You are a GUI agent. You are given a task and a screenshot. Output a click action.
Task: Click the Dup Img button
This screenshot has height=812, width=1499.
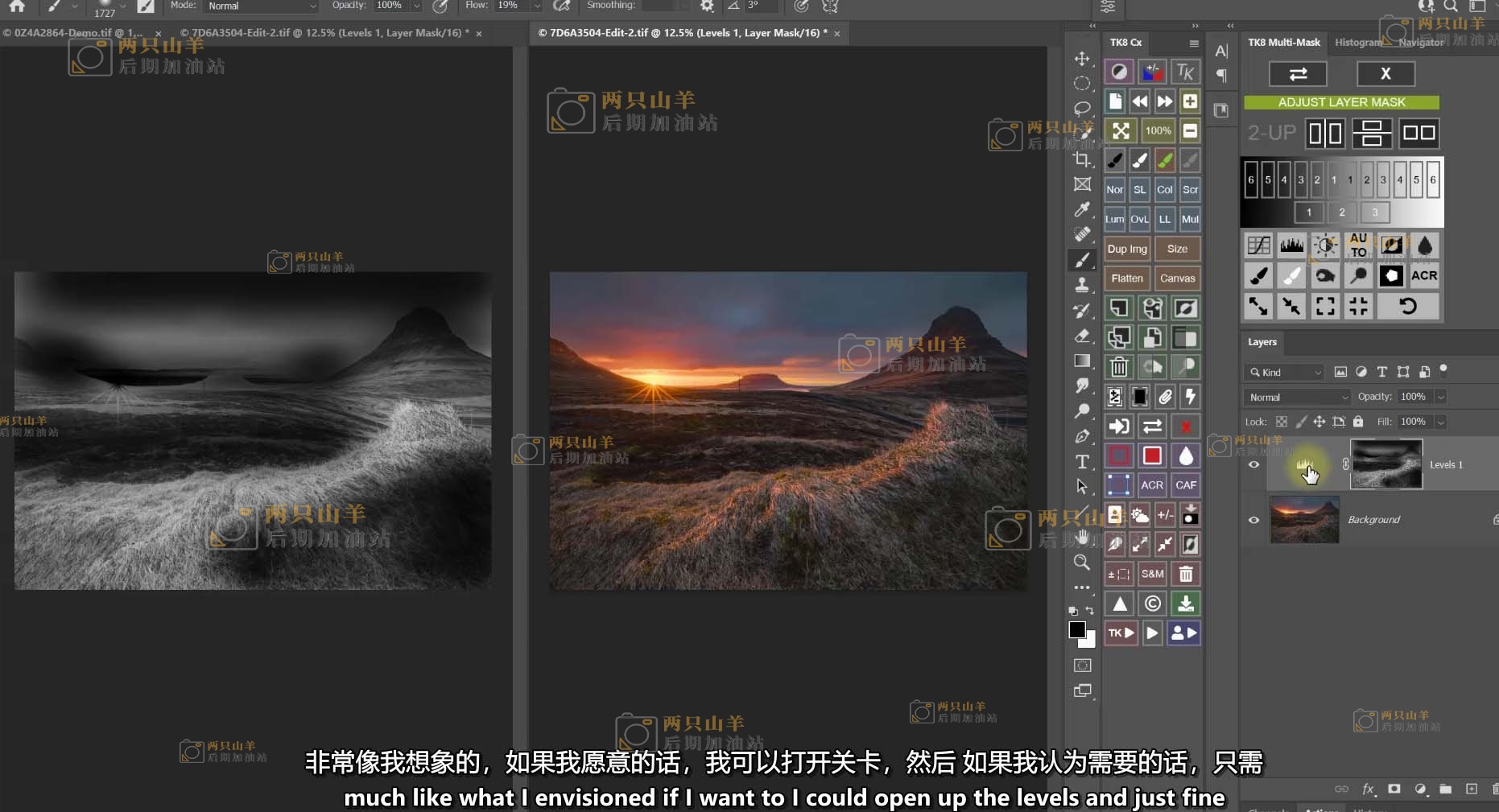point(1127,249)
